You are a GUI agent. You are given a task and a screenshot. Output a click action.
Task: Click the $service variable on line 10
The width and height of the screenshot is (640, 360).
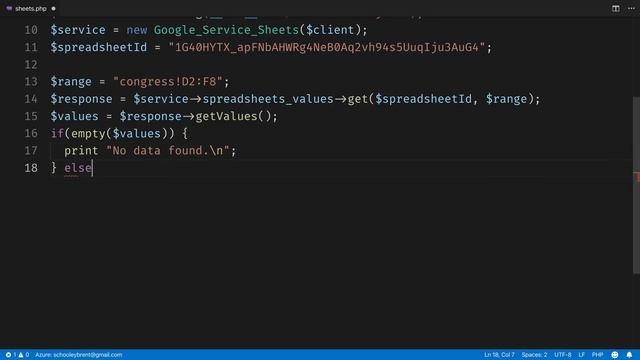pos(78,30)
